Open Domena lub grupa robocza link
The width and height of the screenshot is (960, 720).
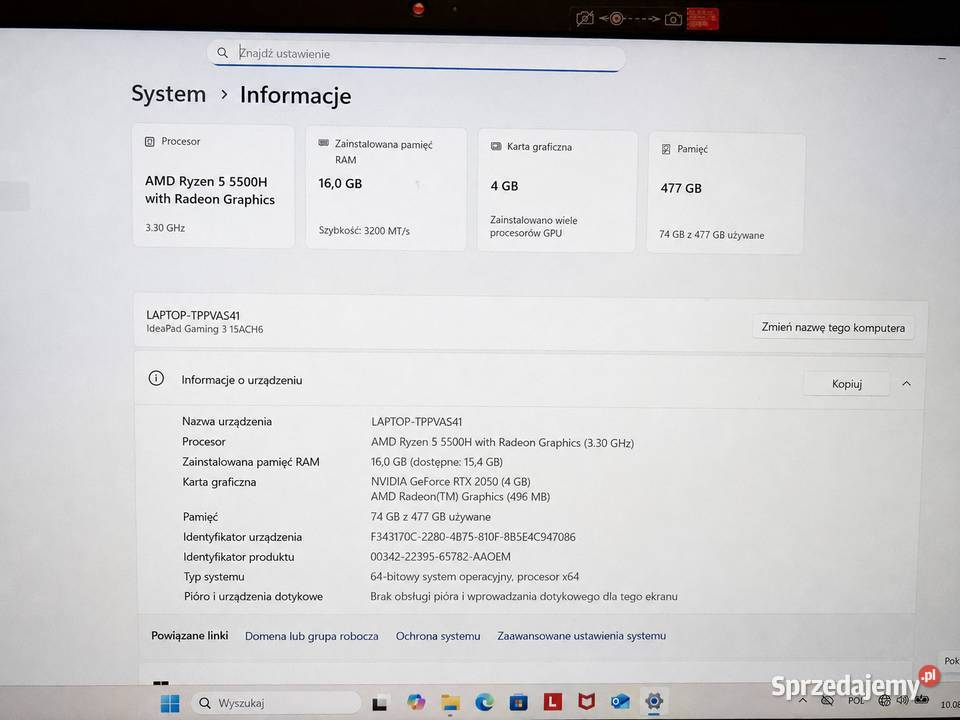[312, 636]
